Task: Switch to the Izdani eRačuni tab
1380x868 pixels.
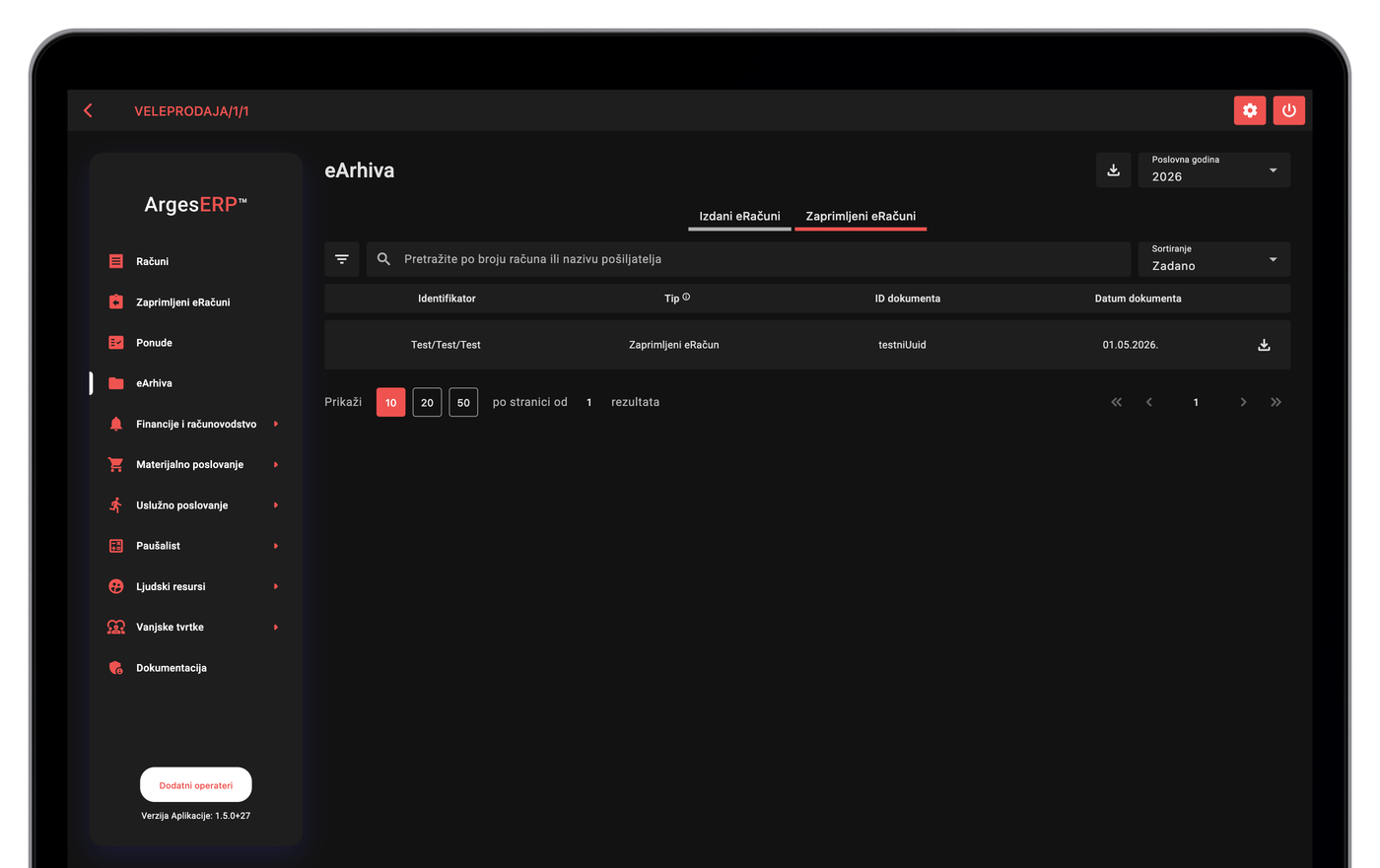Action: pos(739,216)
